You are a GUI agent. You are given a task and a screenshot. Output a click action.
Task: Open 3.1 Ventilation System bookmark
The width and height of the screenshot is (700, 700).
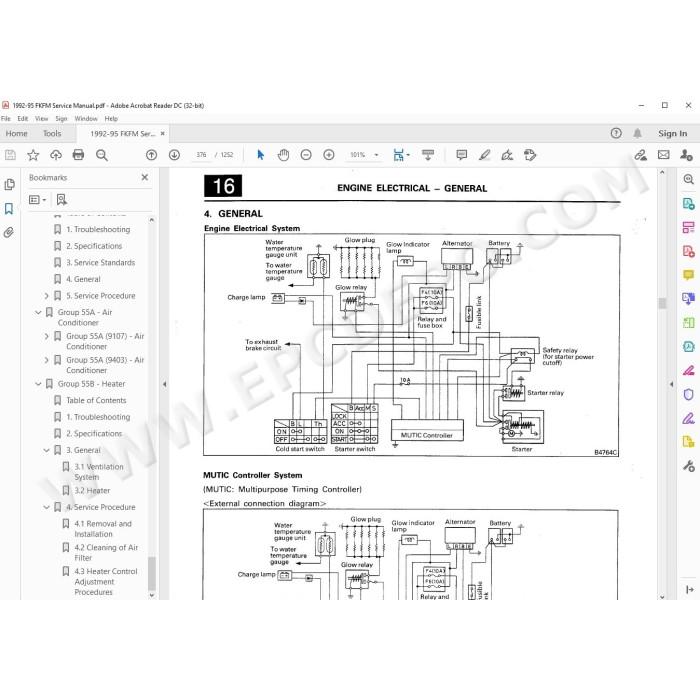pyautogui.click(x=99, y=472)
